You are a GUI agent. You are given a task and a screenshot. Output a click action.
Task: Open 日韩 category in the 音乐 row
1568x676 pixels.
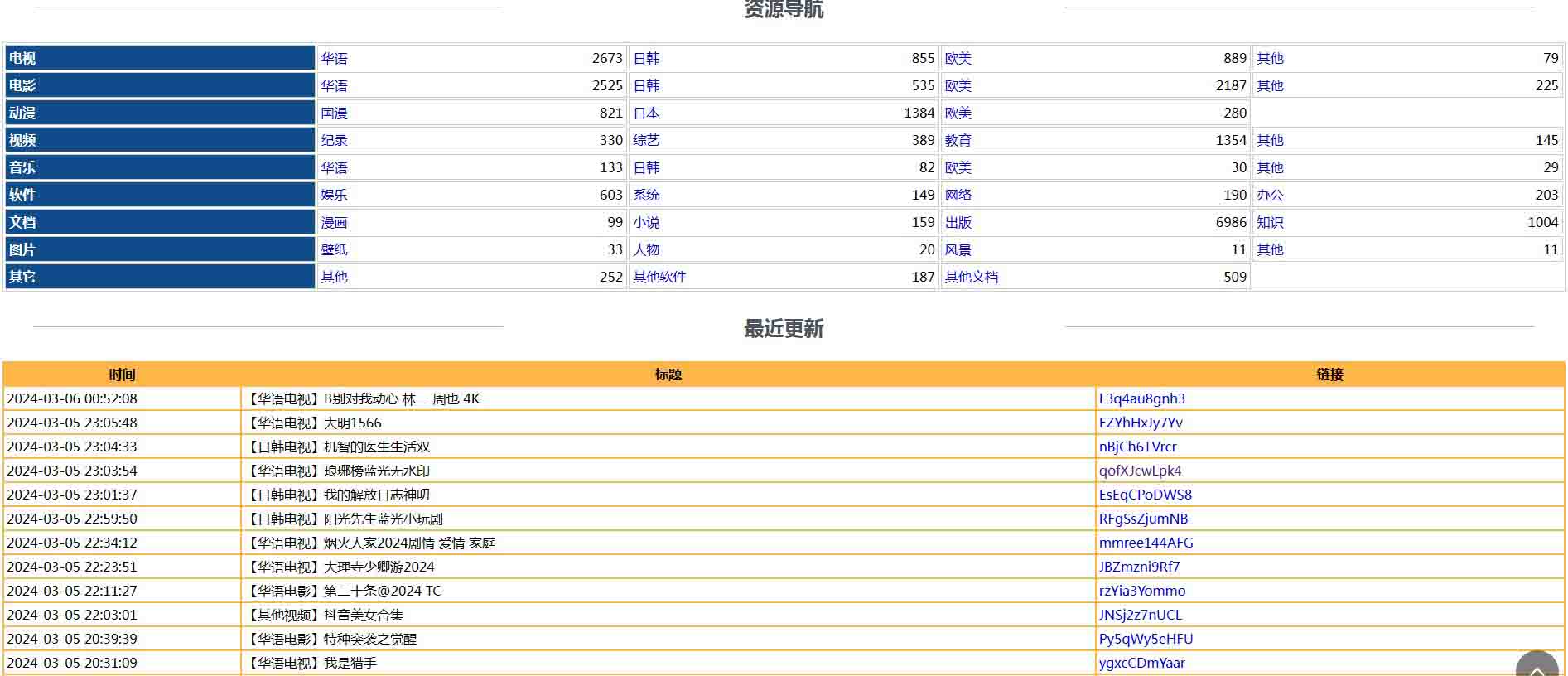(646, 167)
